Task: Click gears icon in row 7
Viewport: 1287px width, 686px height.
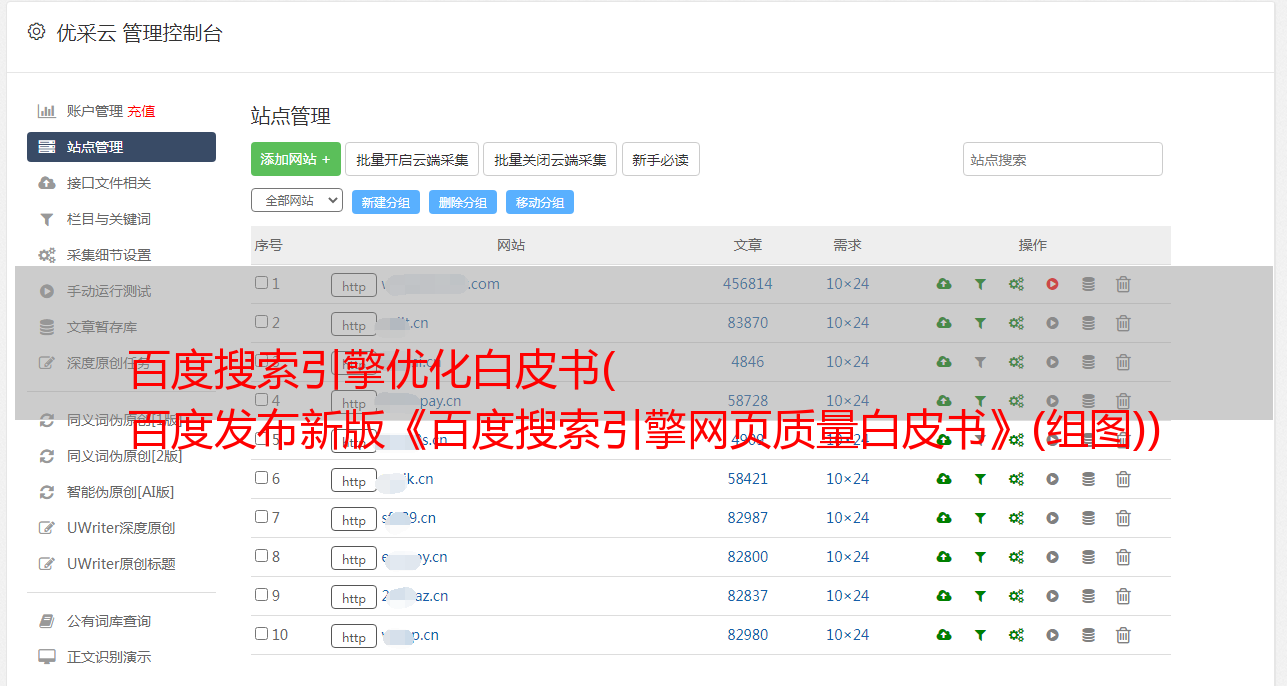Action: click(1016, 518)
